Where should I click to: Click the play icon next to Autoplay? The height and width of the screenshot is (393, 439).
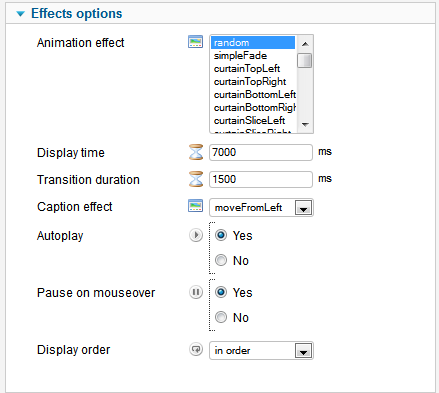click(196, 235)
